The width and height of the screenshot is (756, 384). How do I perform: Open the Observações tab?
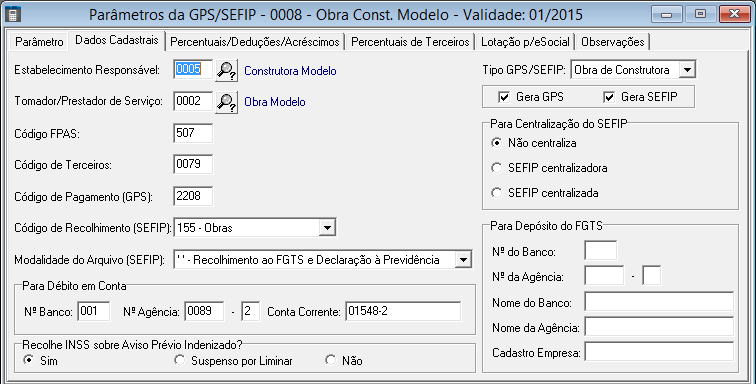point(612,42)
